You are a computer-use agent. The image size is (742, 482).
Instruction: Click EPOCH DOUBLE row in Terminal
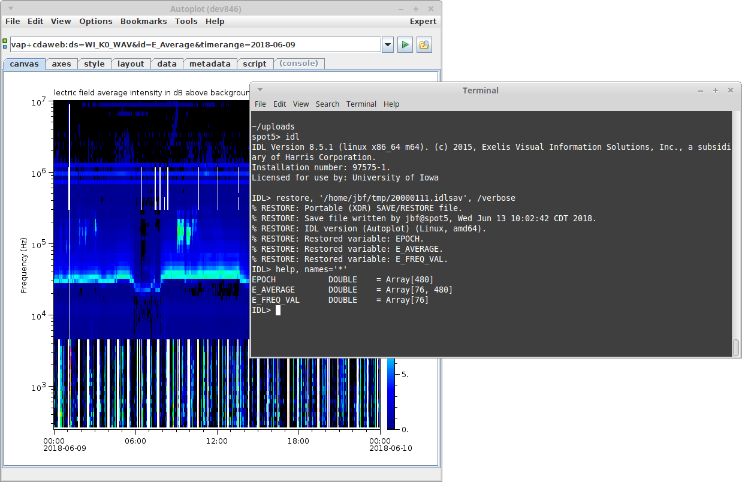(x=343, y=280)
